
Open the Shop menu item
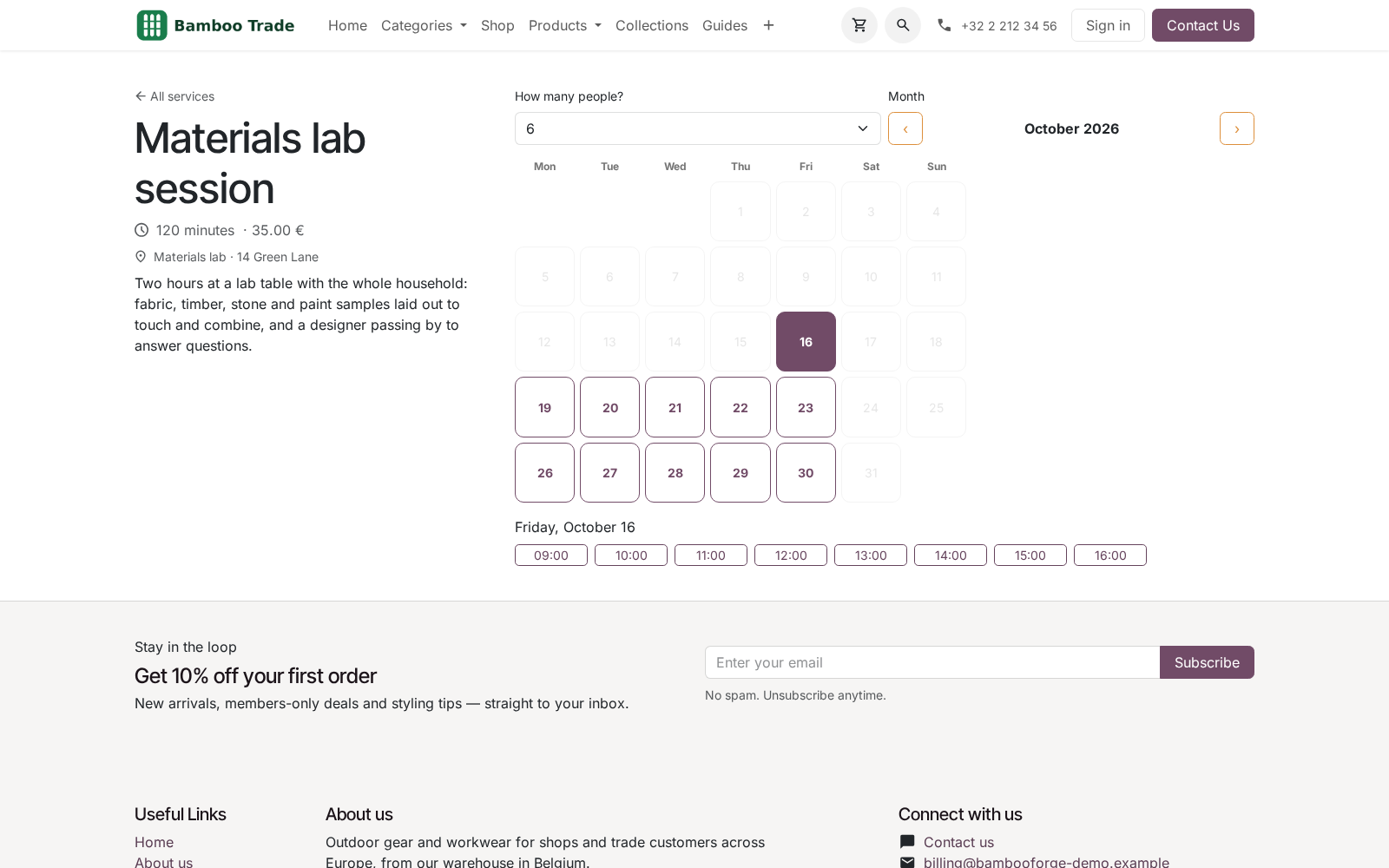point(497,25)
